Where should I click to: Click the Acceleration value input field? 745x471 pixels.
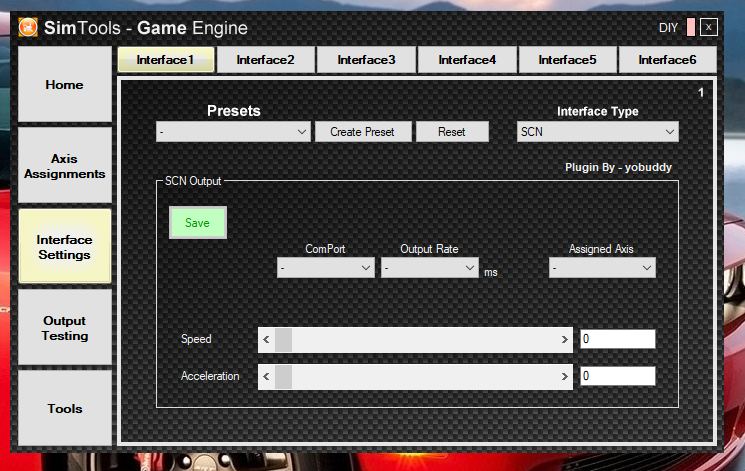click(x=618, y=376)
